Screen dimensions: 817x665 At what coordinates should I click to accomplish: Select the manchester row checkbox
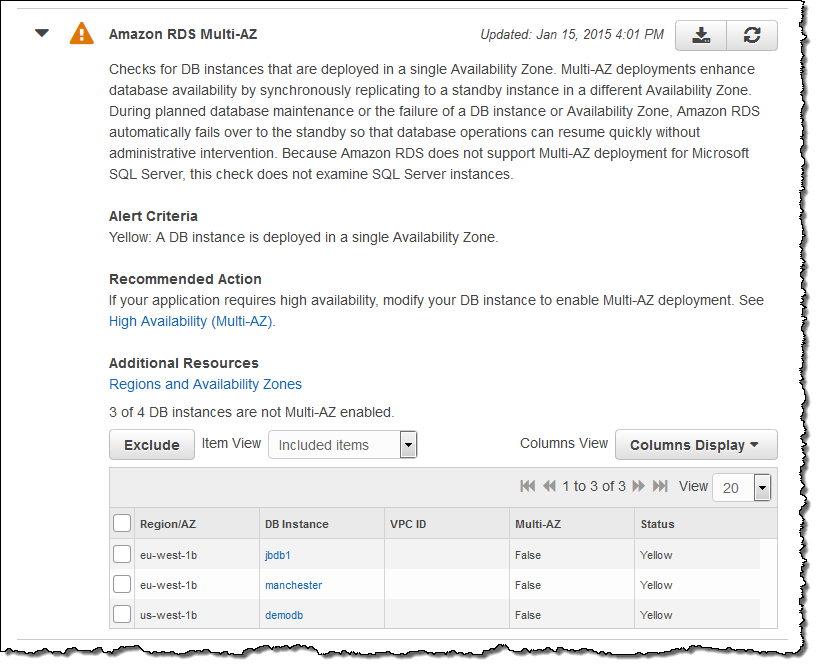[122, 584]
